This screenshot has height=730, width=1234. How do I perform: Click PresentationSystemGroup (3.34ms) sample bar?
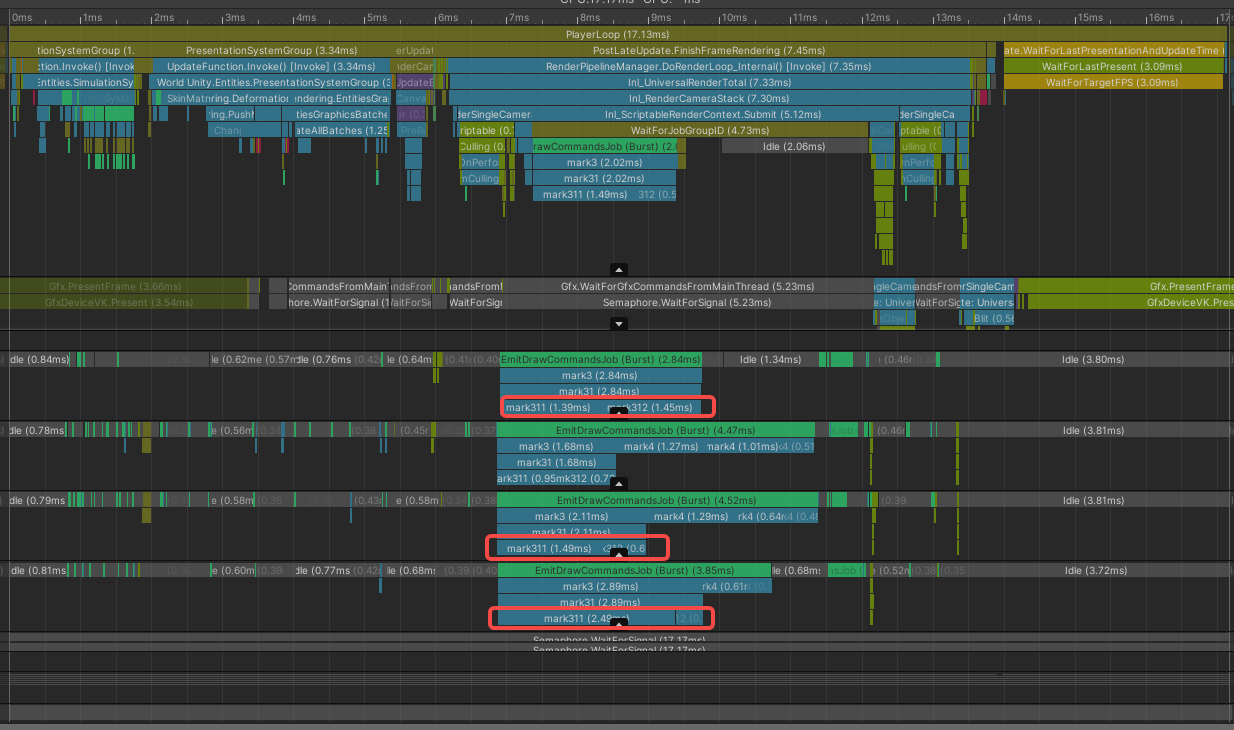tap(270, 51)
